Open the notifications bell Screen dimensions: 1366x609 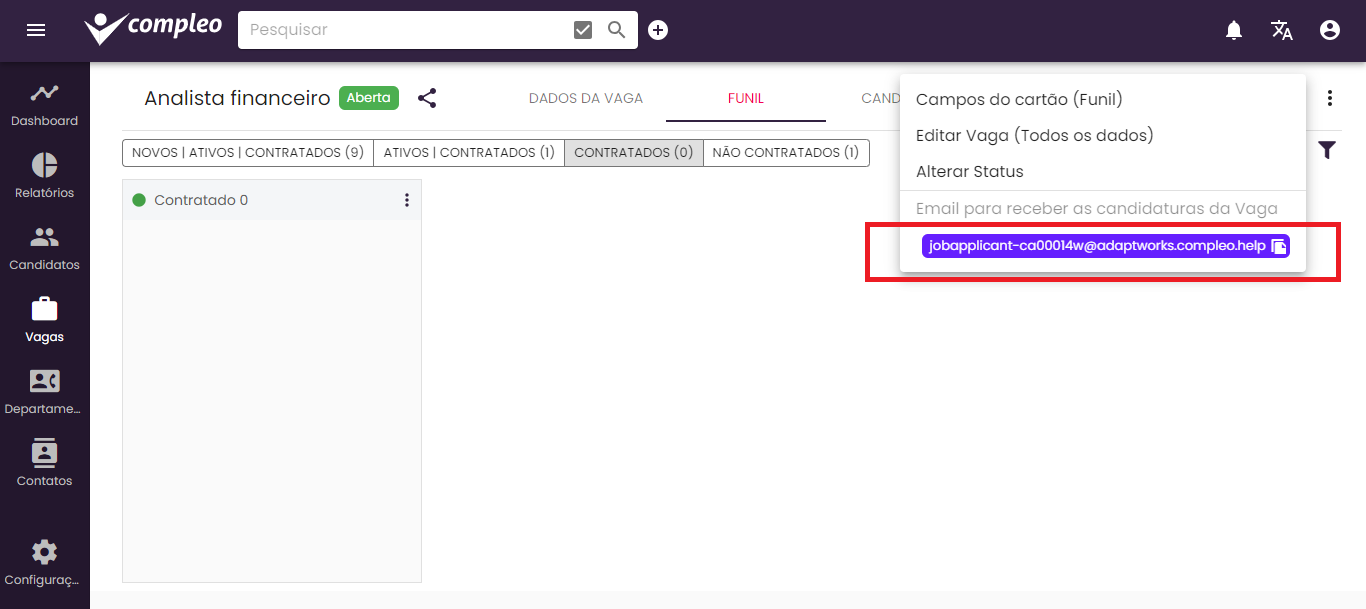pyautogui.click(x=1233, y=30)
